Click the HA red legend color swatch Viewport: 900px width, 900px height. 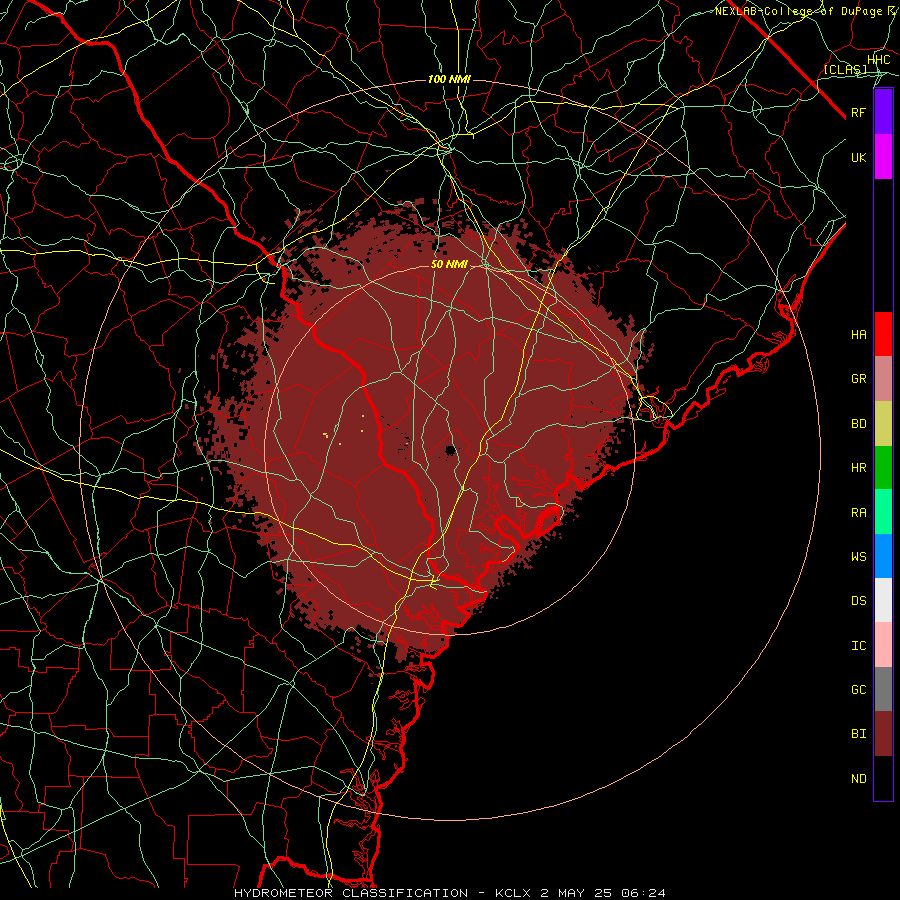[883, 334]
